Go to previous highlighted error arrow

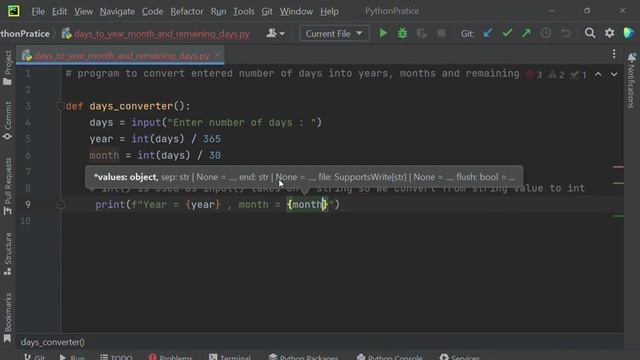[598, 74]
